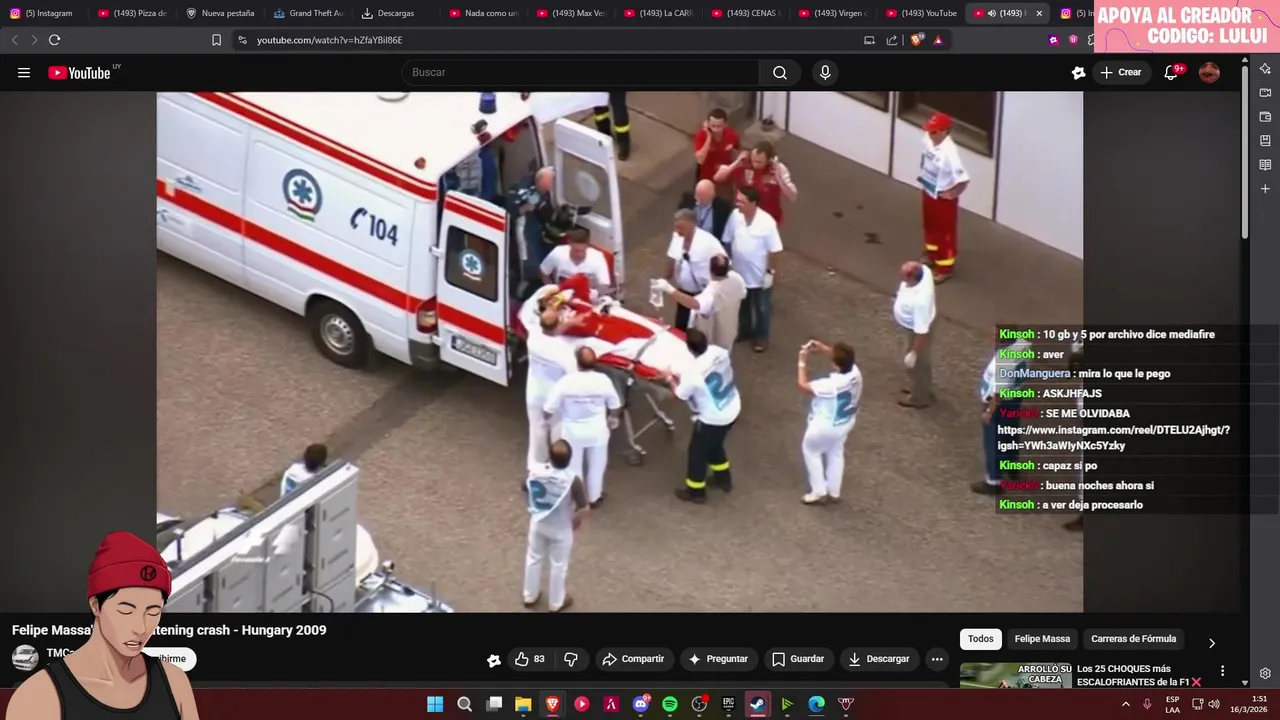Click the remix icon left of the like button
This screenshot has height=720, width=1280.
(494, 659)
